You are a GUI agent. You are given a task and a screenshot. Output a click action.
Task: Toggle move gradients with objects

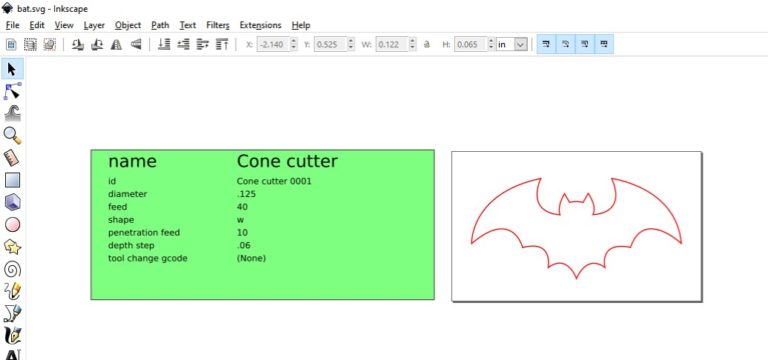(585, 45)
